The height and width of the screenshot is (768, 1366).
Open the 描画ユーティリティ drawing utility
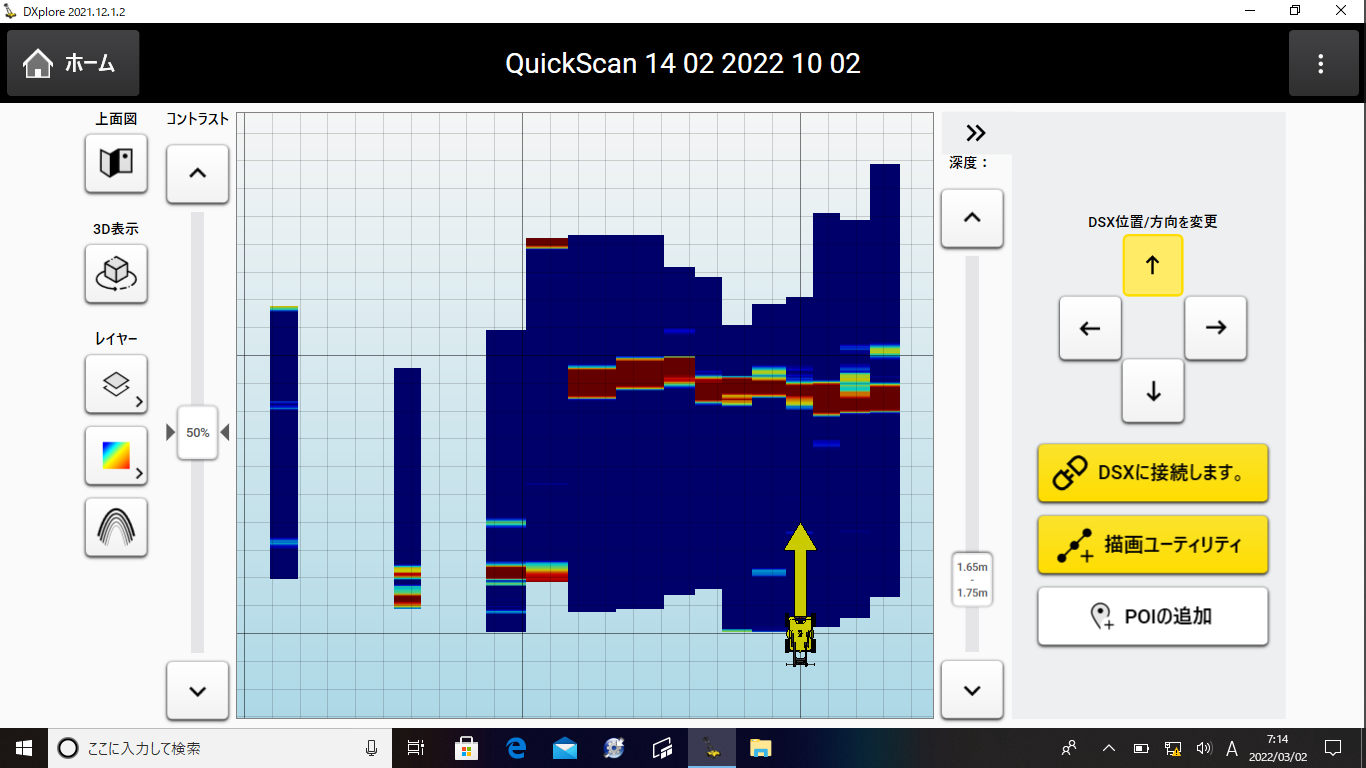pos(1152,545)
